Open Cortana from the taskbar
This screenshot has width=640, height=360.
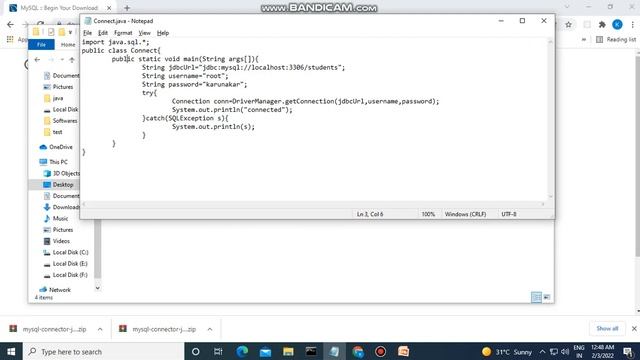196,351
